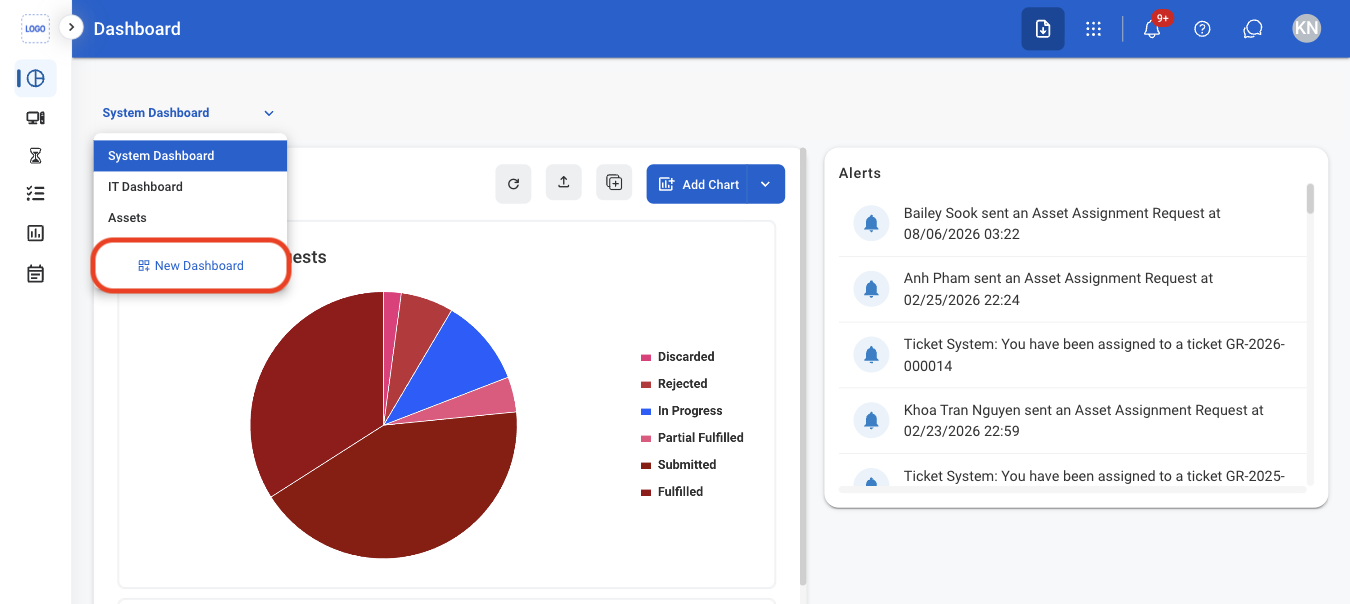Click bell icon beside GR-2026-000014 alert
Viewport: 1350px width, 604px height.
871,355
